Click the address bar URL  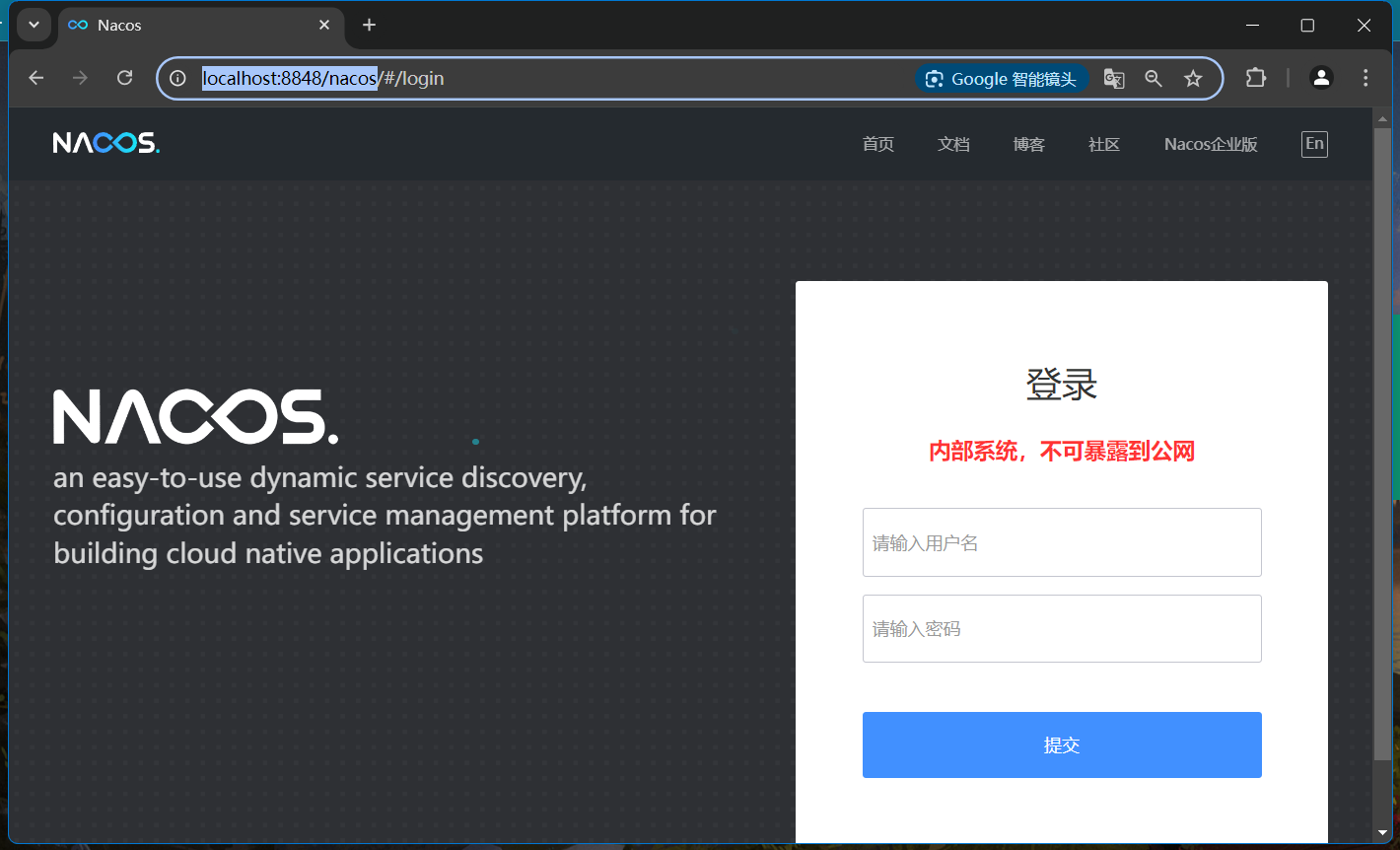click(323, 78)
